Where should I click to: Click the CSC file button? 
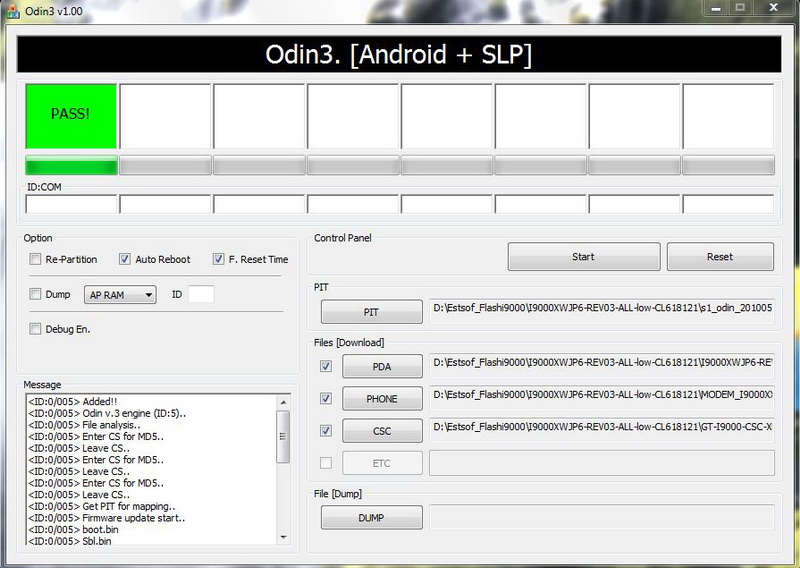[x=382, y=431]
